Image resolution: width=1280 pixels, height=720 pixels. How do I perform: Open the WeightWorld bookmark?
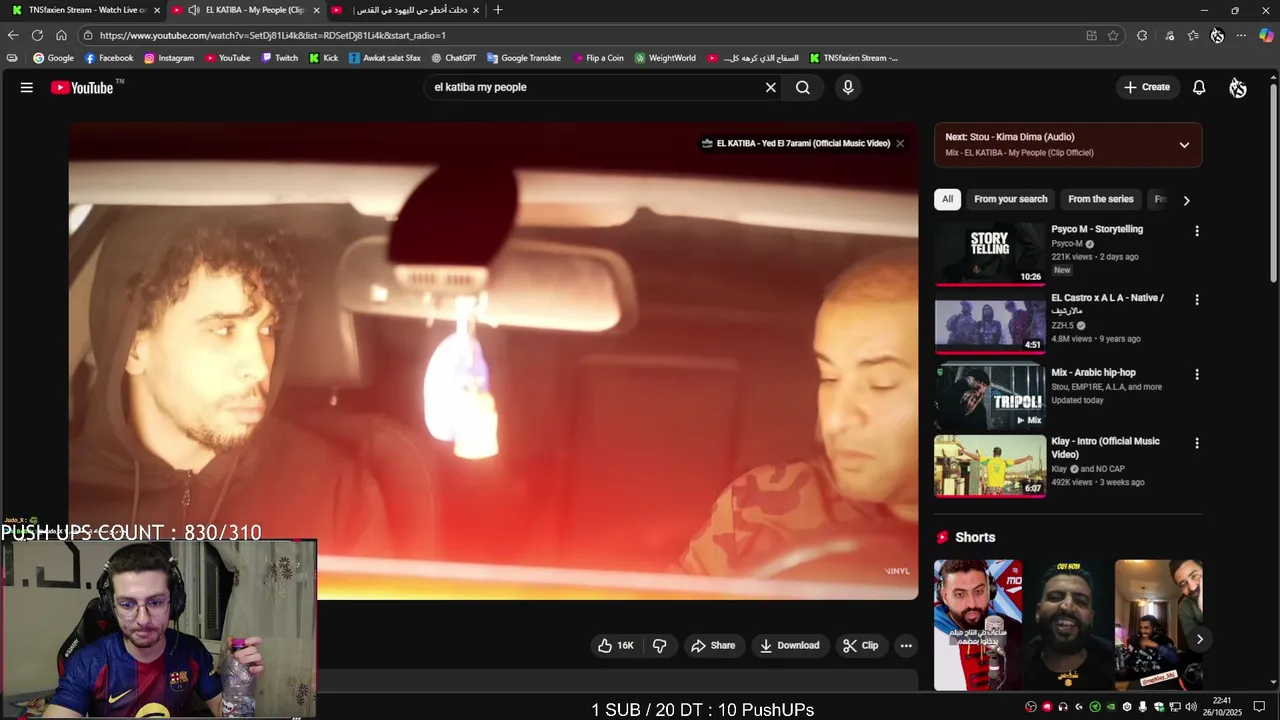666,58
